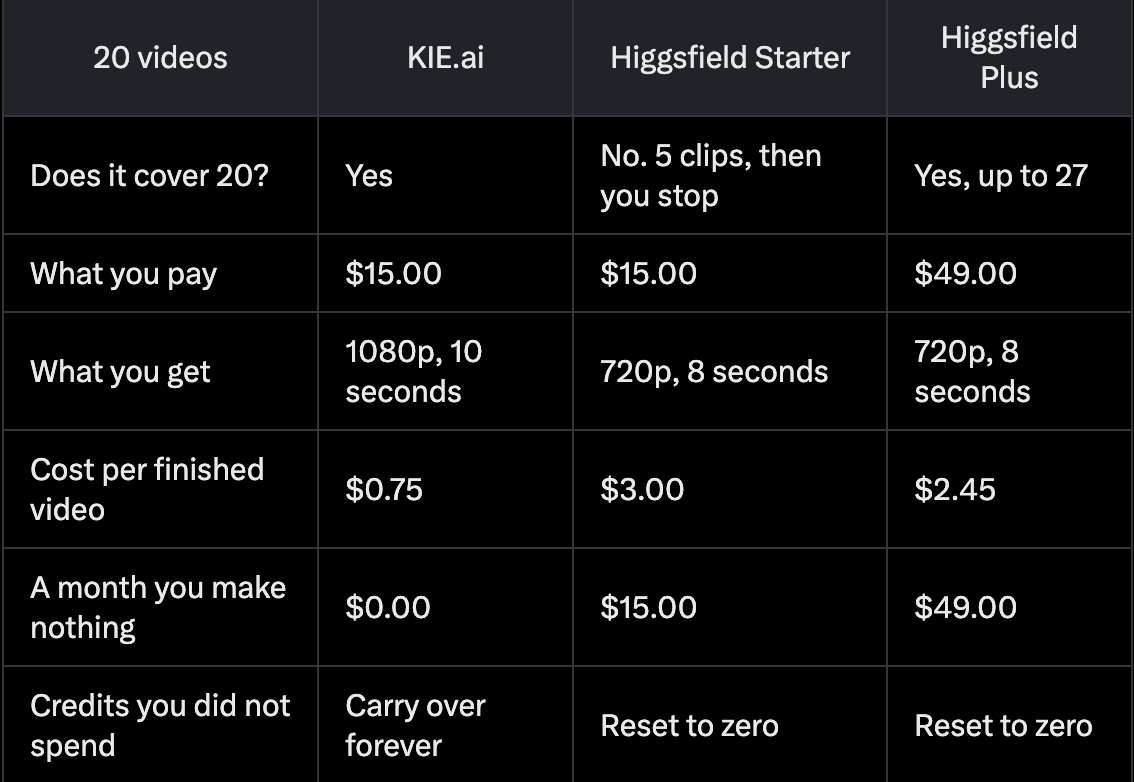Select the 'What you pay' row label

click(124, 273)
